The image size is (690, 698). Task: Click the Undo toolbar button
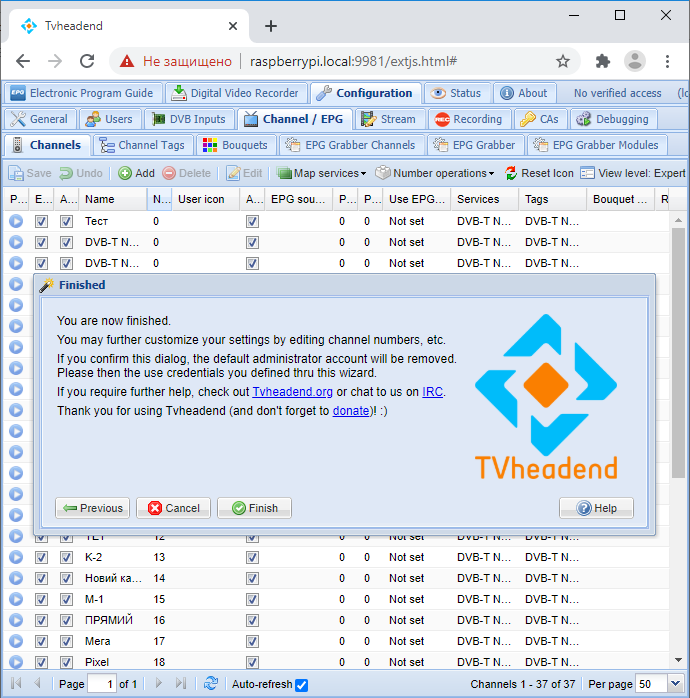[x=81, y=173]
